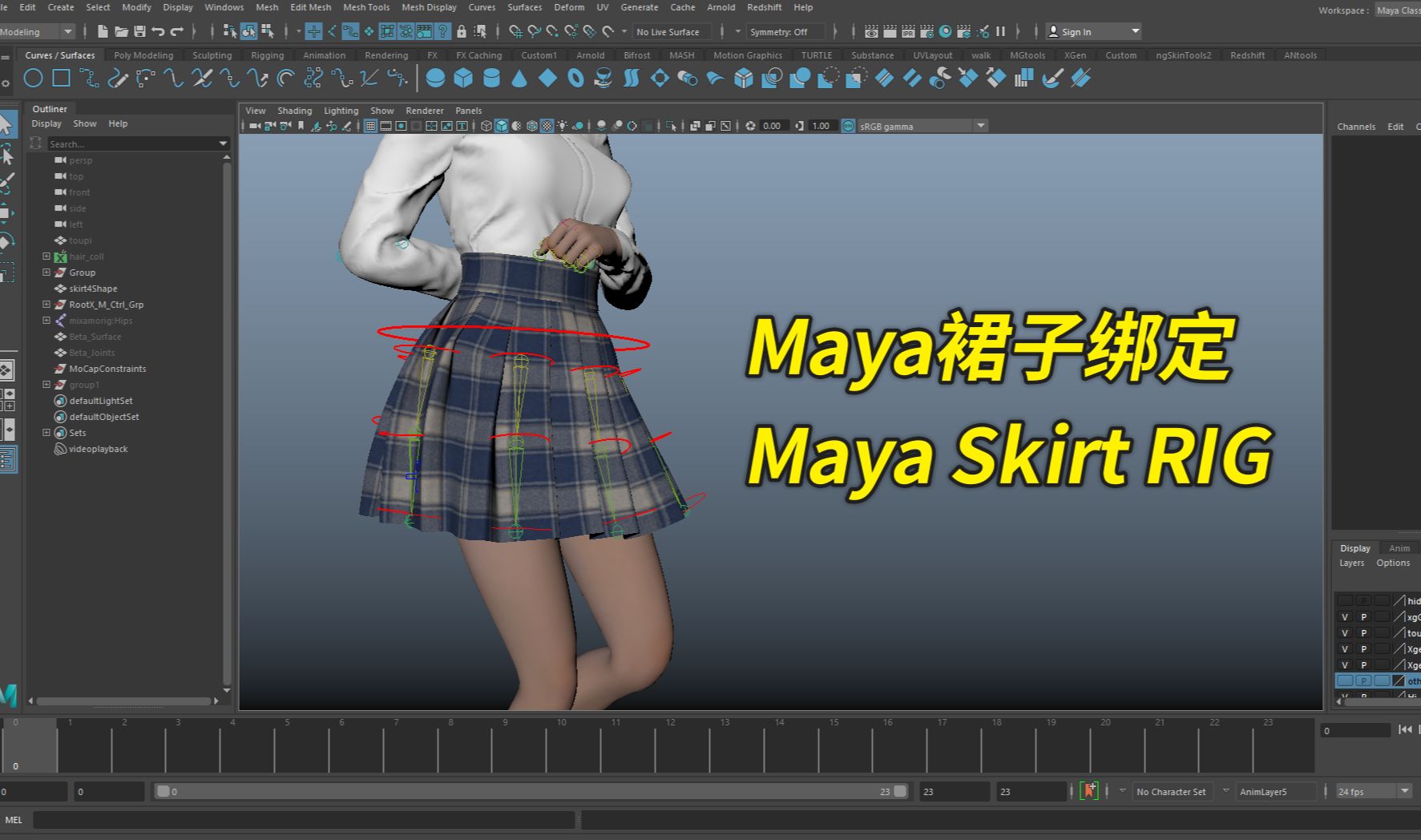Viewport: 1421px width, 840px height.
Task: Toggle visibility box for hid layer
Action: 1345,600
